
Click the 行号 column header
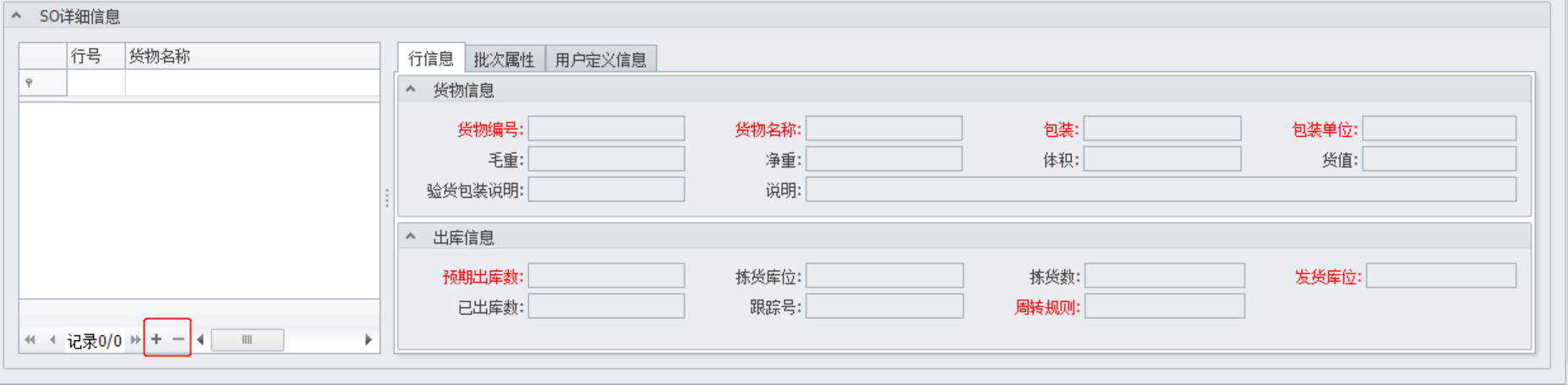[x=96, y=56]
